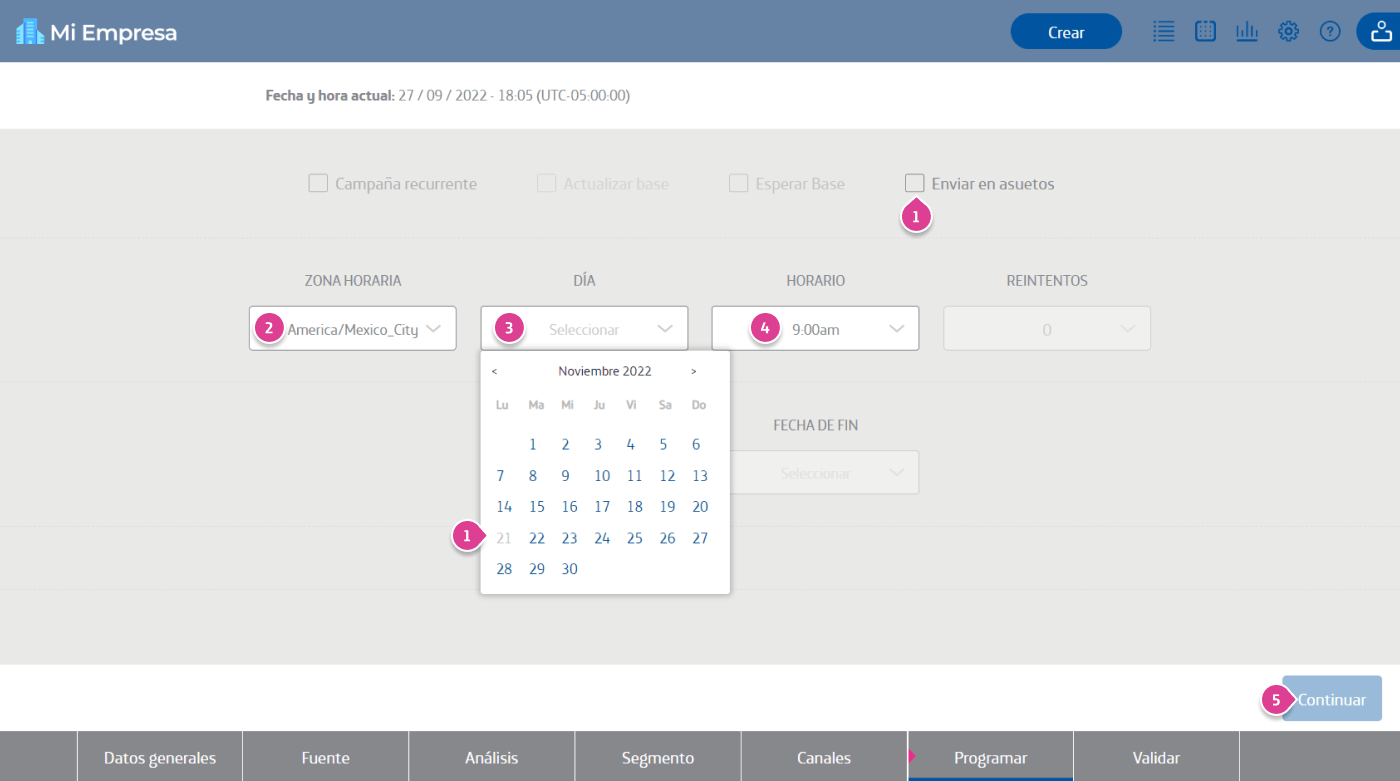The height and width of the screenshot is (781, 1400).
Task: Open the Reintentos dropdown
Action: coord(1047,328)
